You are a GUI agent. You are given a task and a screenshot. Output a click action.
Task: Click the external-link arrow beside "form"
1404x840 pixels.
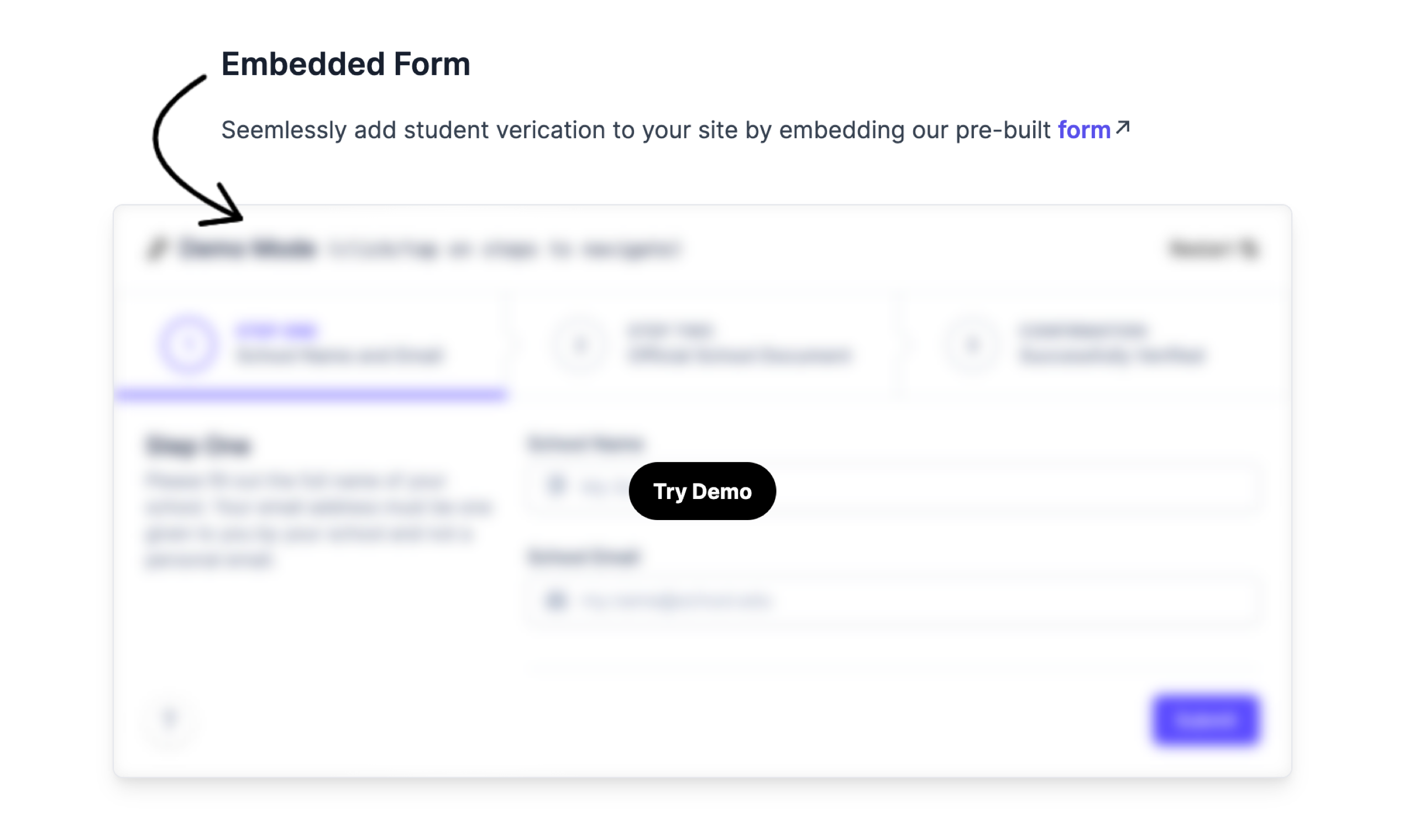click(1123, 127)
